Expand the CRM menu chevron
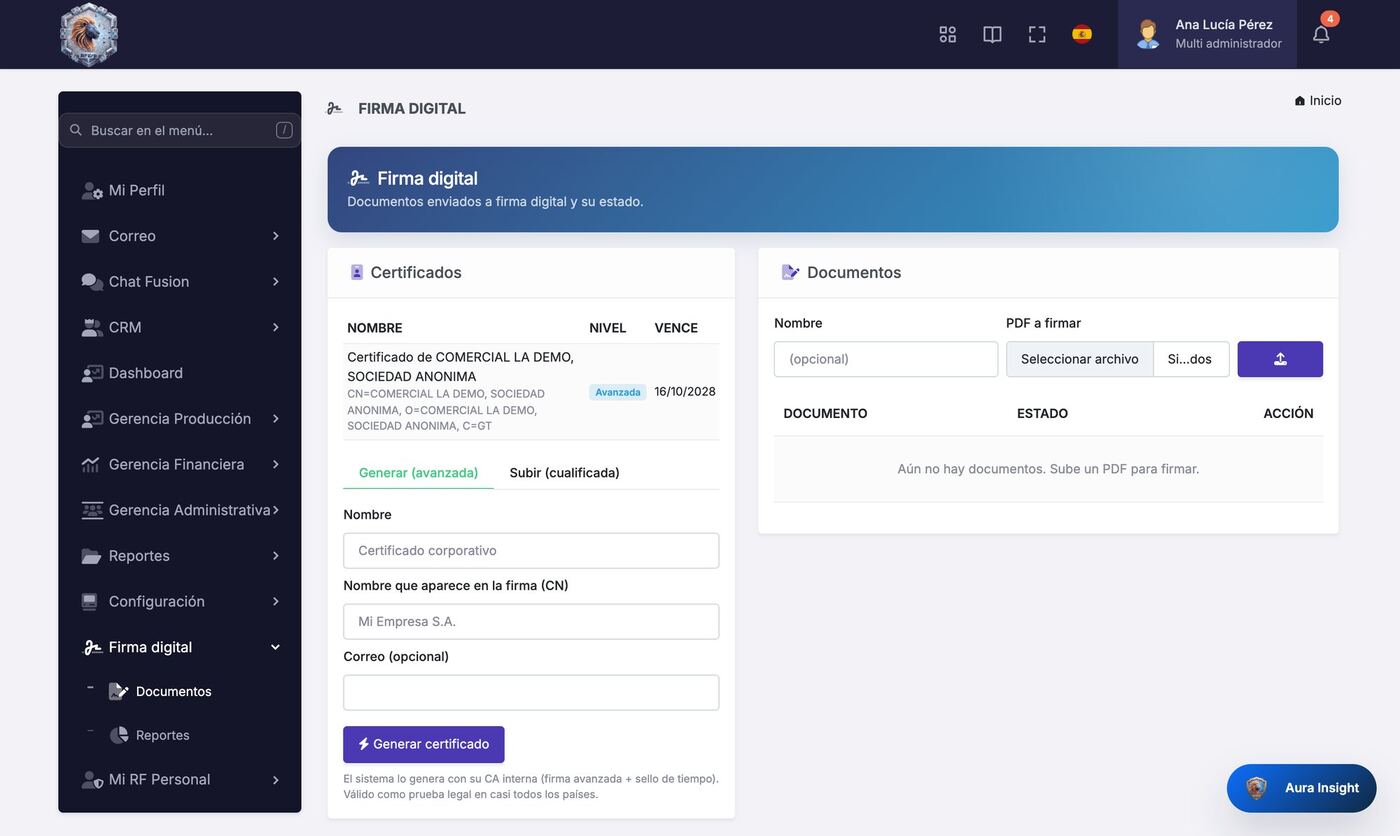Image resolution: width=1400 pixels, height=836 pixels. [275, 327]
